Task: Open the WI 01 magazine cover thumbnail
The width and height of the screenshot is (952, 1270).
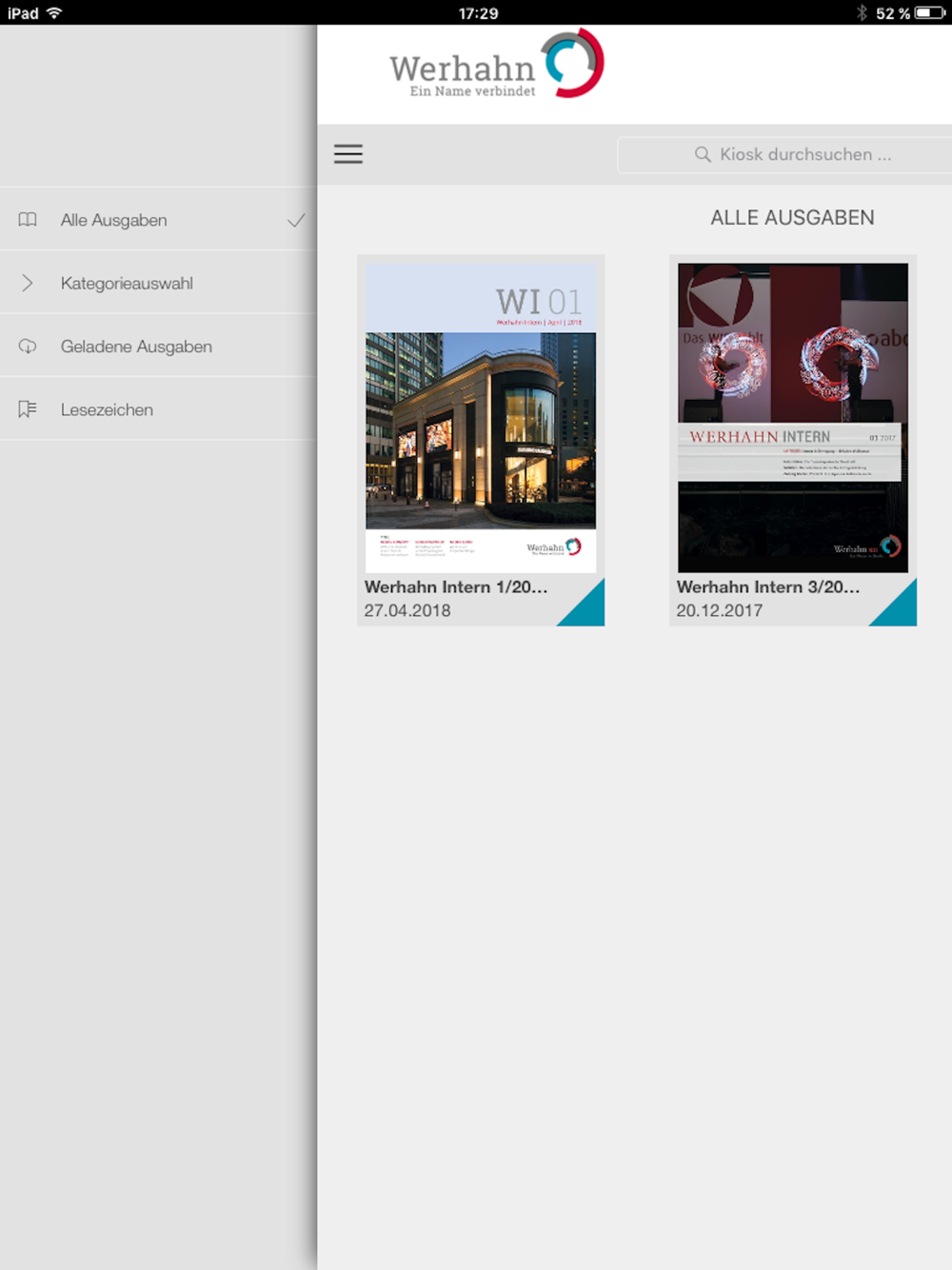Action: [x=481, y=418]
